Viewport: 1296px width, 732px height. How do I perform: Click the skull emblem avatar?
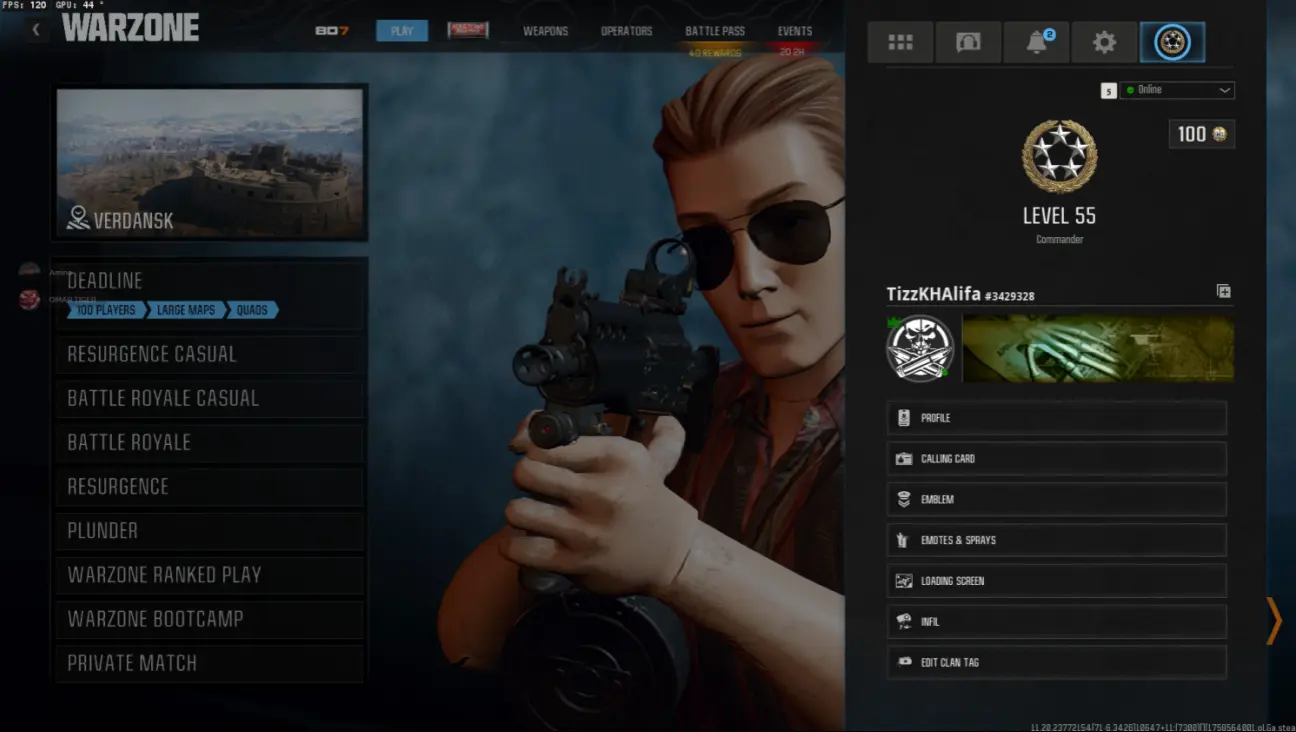coord(920,348)
